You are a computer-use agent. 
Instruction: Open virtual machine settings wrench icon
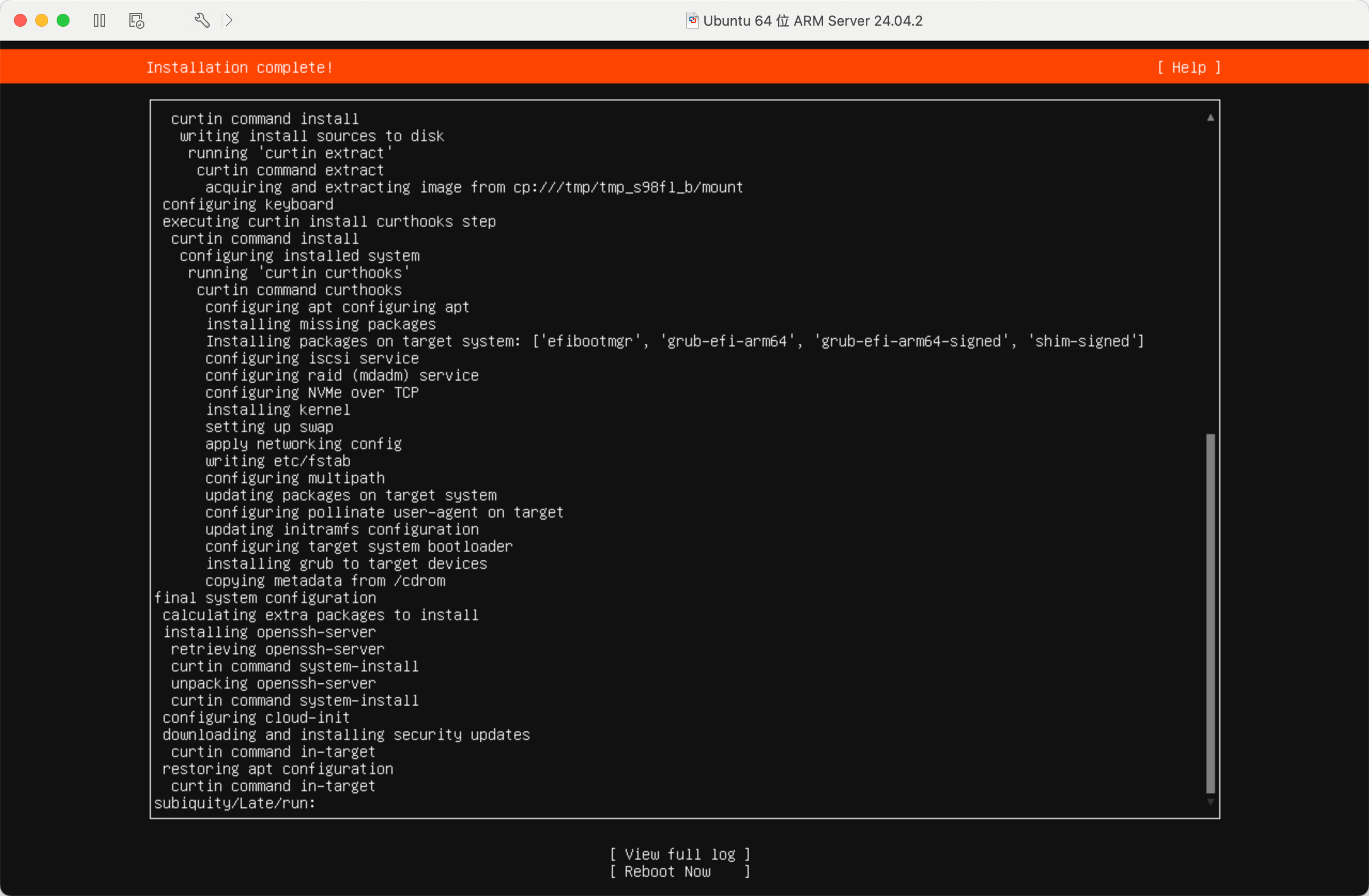(x=202, y=21)
